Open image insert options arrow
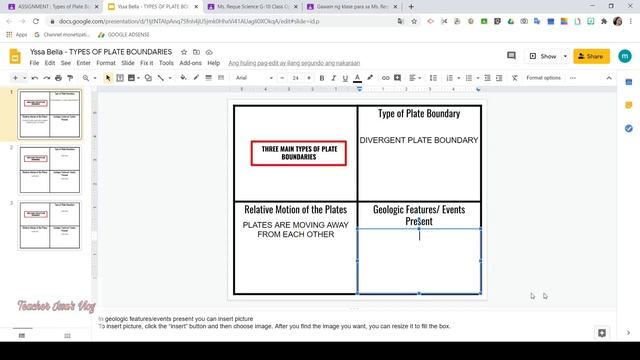The image size is (640, 360). coord(138,78)
